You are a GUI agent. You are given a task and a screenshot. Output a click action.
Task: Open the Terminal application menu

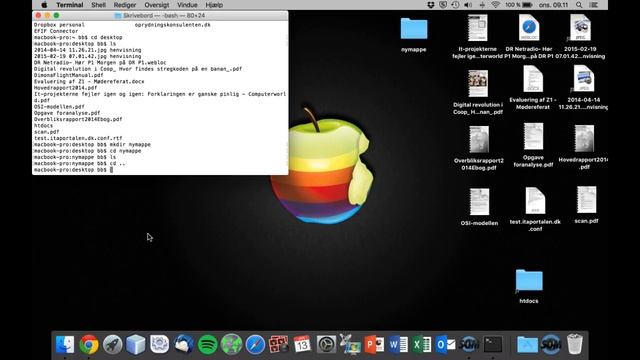click(x=70, y=5)
